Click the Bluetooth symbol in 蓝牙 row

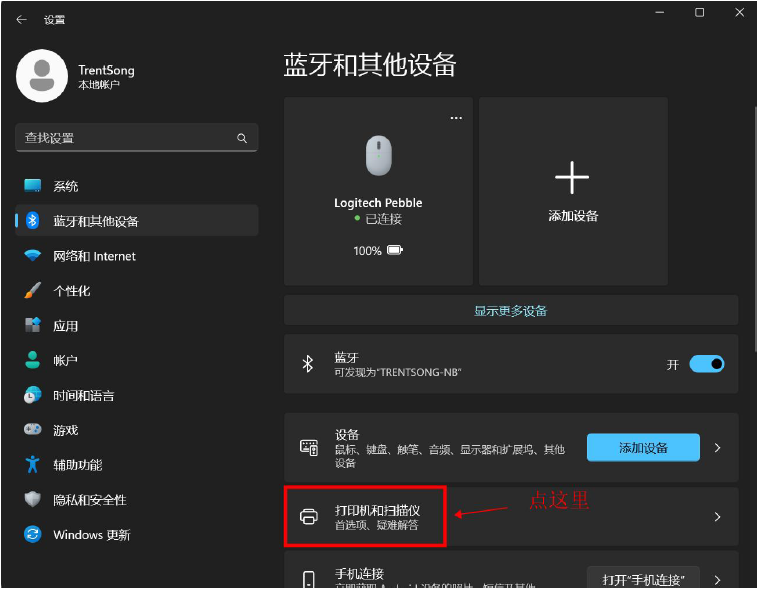click(308, 364)
